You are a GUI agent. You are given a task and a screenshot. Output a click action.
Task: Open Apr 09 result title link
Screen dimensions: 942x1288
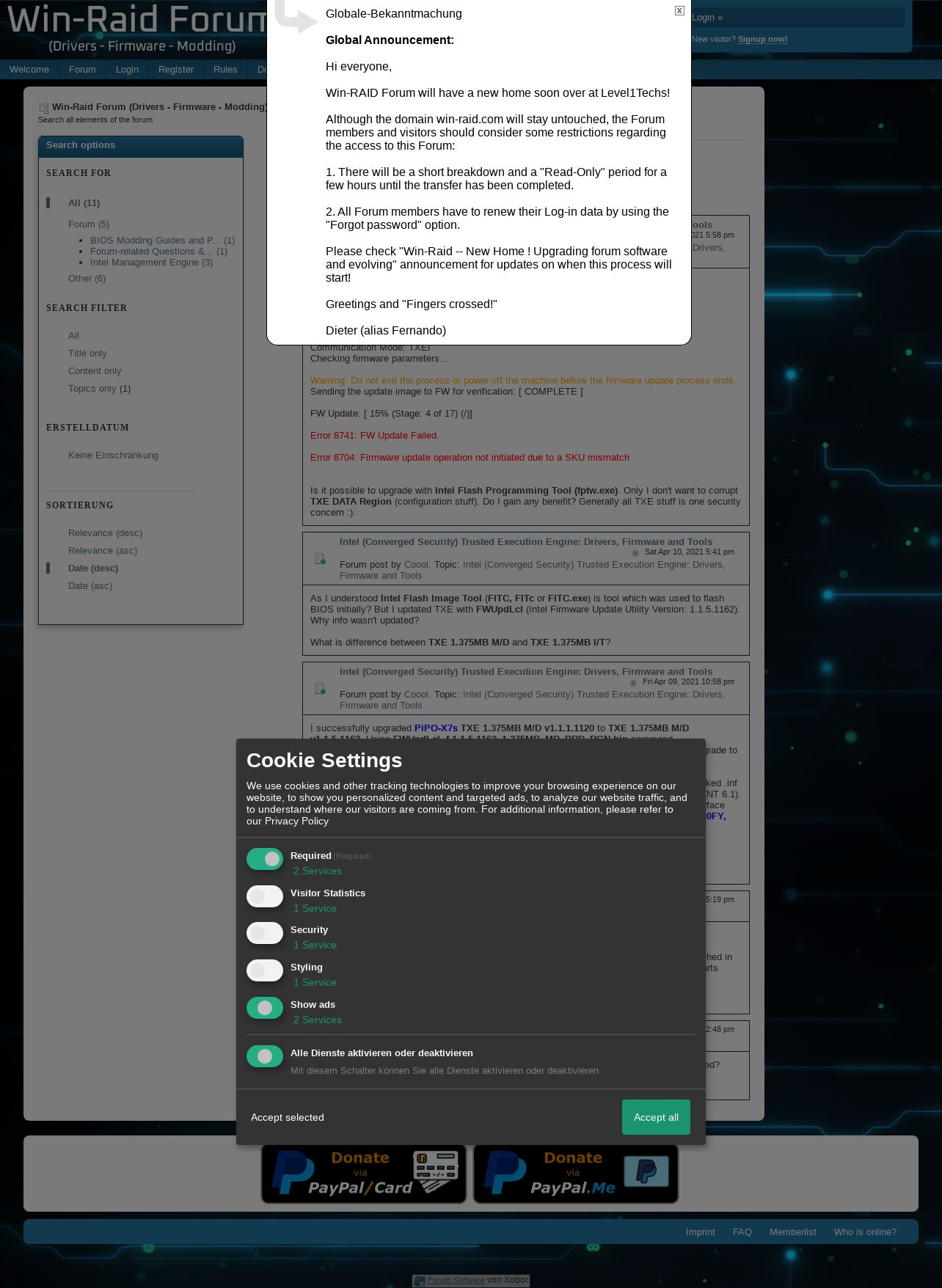click(525, 671)
